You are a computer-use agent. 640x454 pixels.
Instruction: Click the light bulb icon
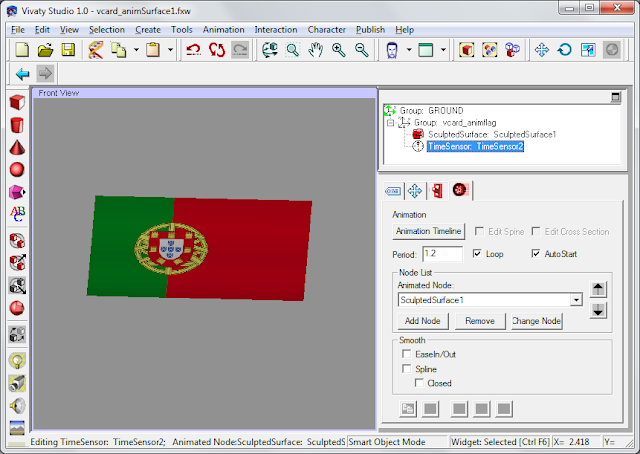17,361
